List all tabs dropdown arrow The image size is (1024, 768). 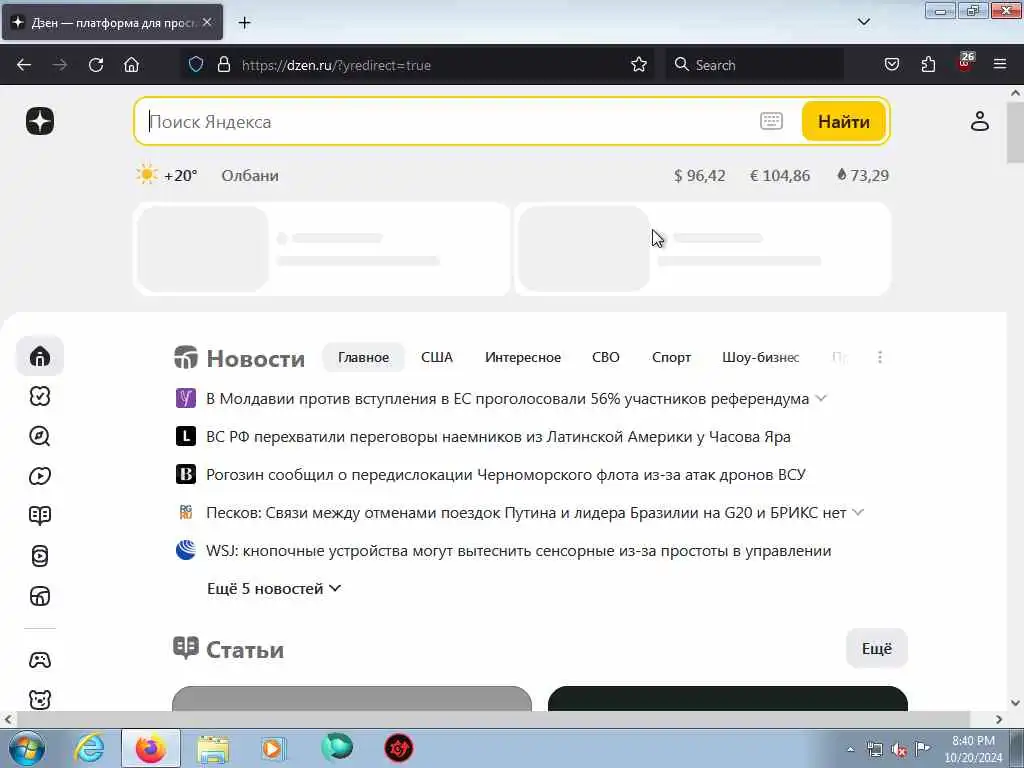[863, 22]
